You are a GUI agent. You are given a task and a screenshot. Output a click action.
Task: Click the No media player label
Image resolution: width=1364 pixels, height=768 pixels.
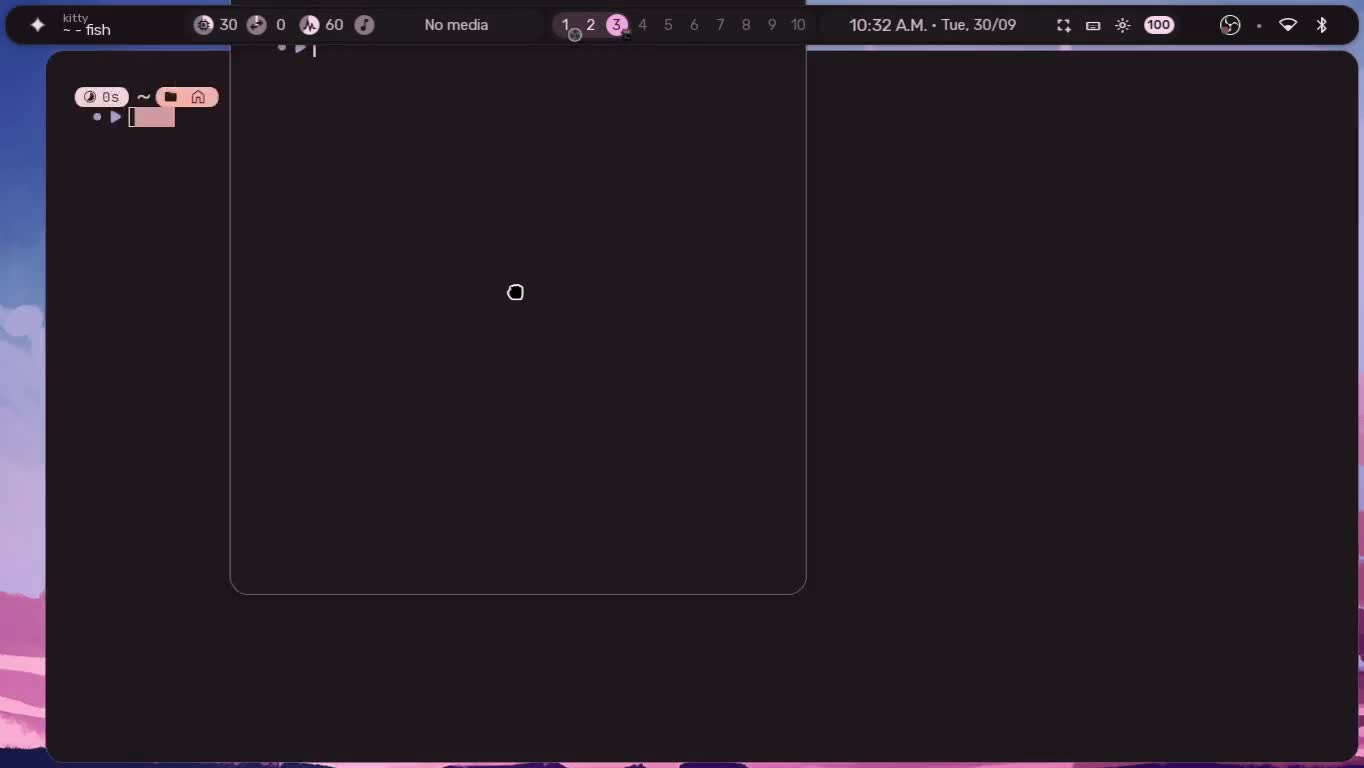pyautogui.click(x=456, y=25)
